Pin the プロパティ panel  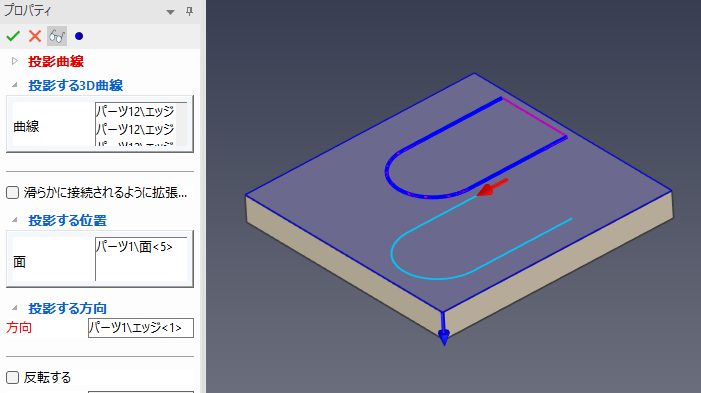coord(190,11)
